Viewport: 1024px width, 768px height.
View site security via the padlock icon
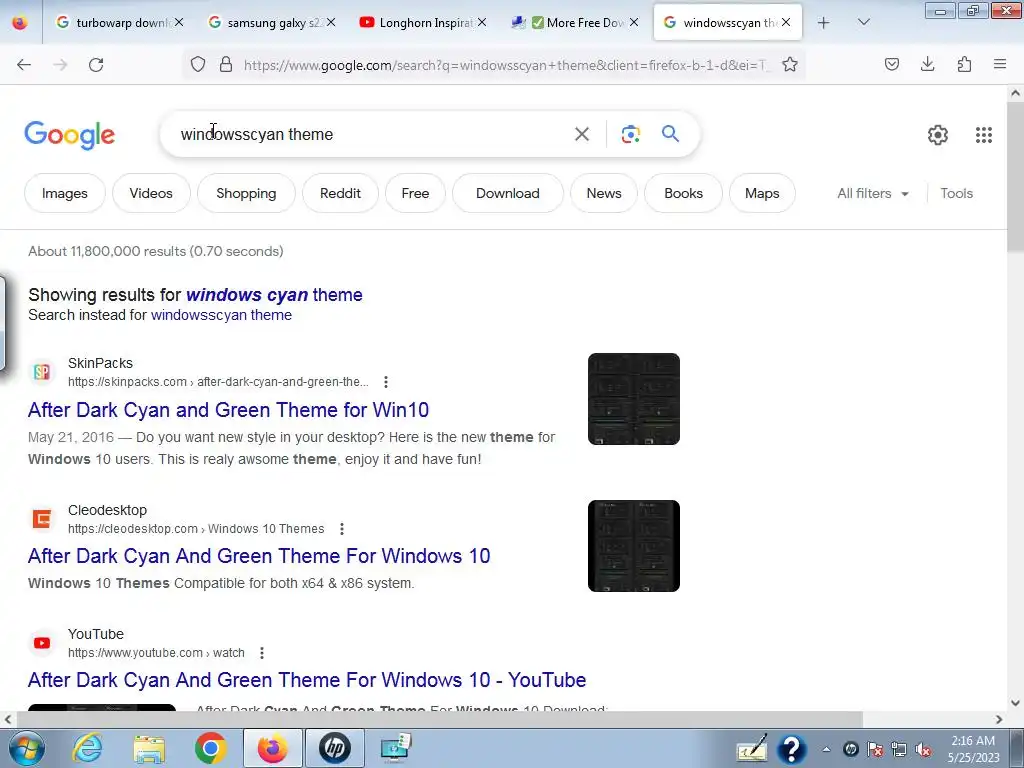226,64
